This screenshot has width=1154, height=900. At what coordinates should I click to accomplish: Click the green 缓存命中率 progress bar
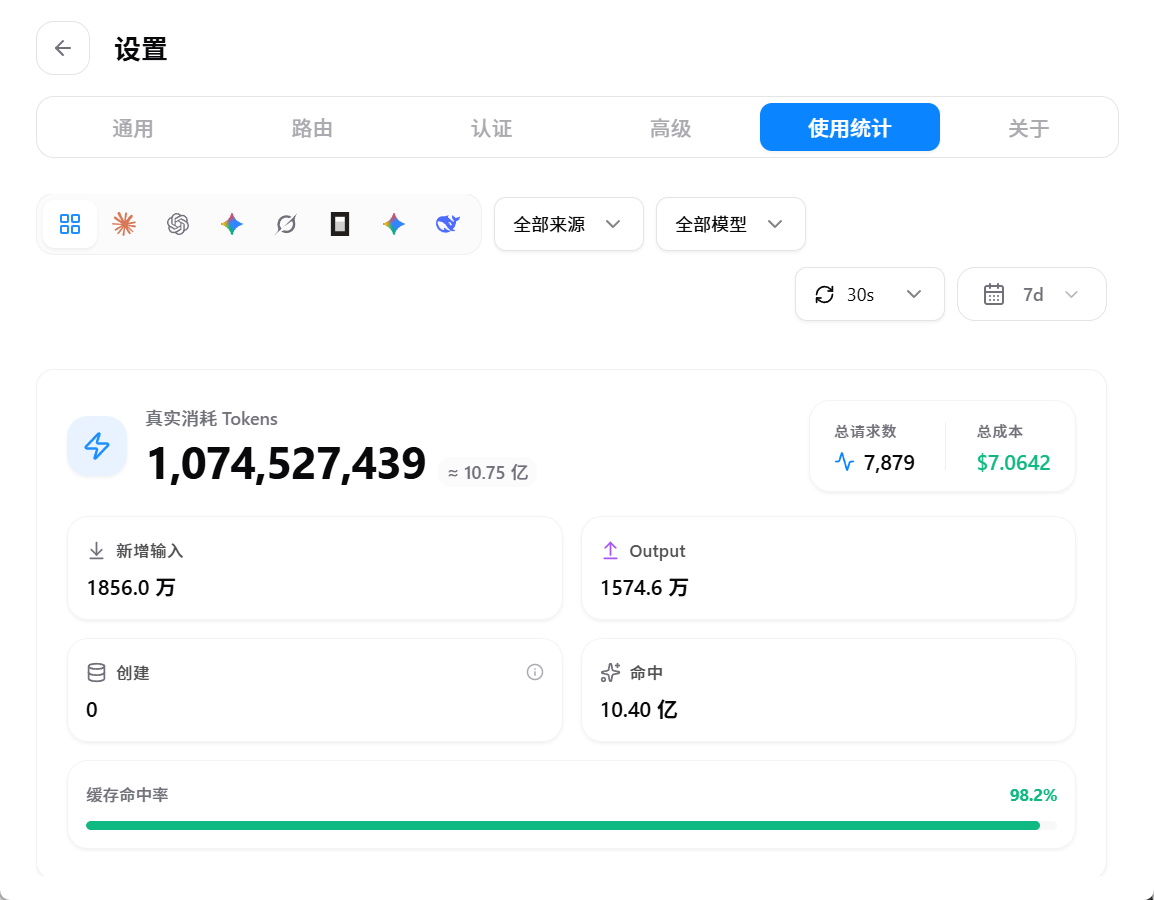point(571,826)
